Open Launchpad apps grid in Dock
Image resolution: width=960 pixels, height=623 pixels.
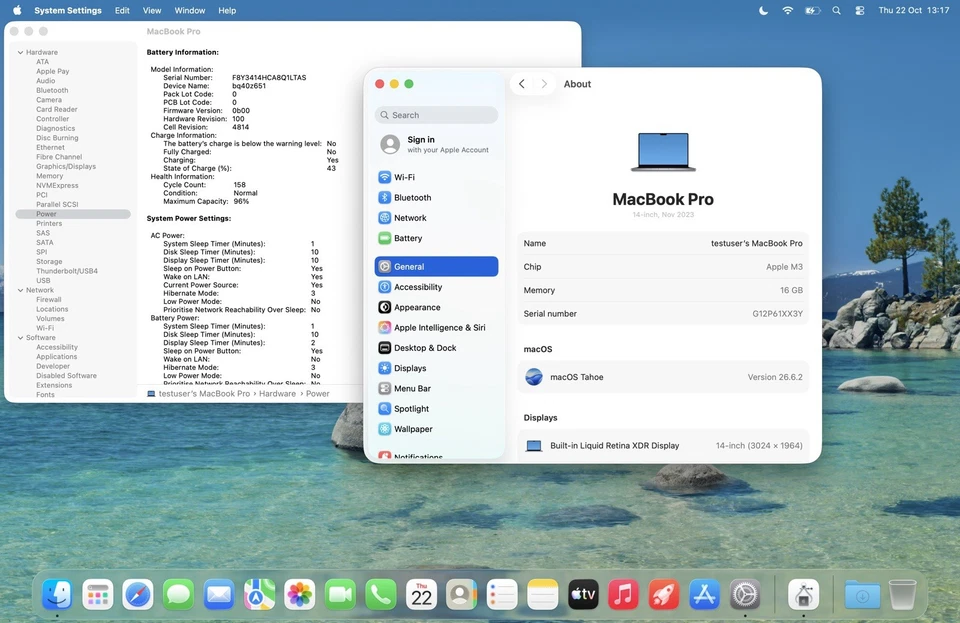(x=97, y=594)
